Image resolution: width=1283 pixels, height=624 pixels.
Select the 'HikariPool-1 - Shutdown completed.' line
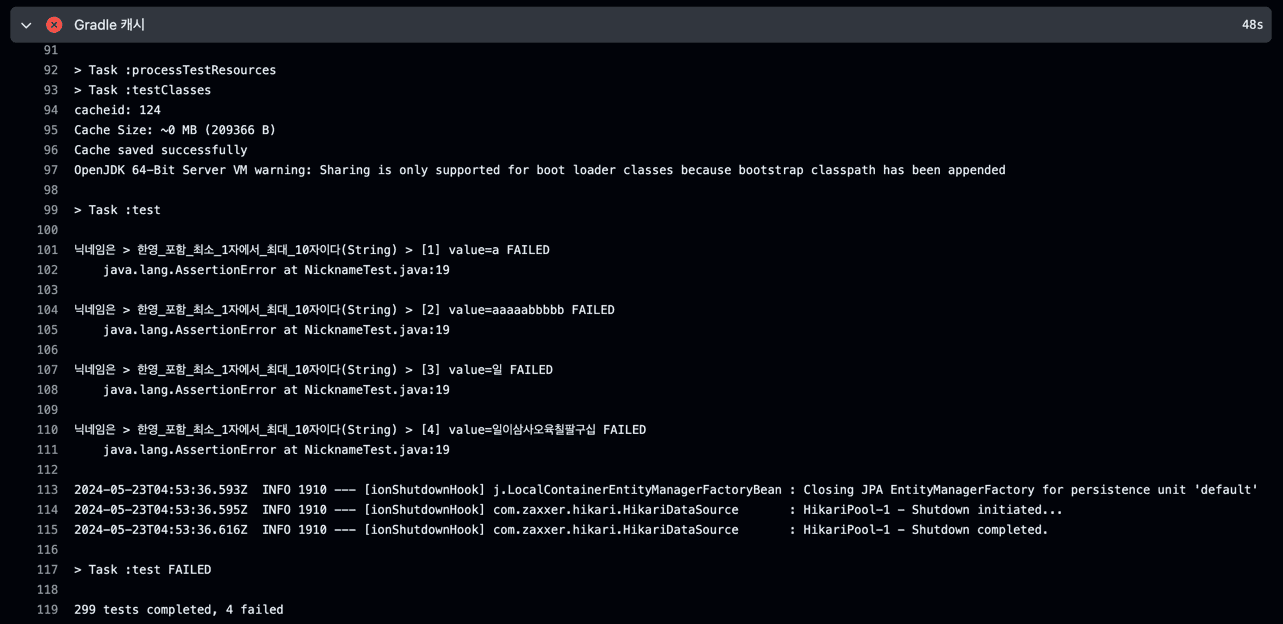point(561,530)
